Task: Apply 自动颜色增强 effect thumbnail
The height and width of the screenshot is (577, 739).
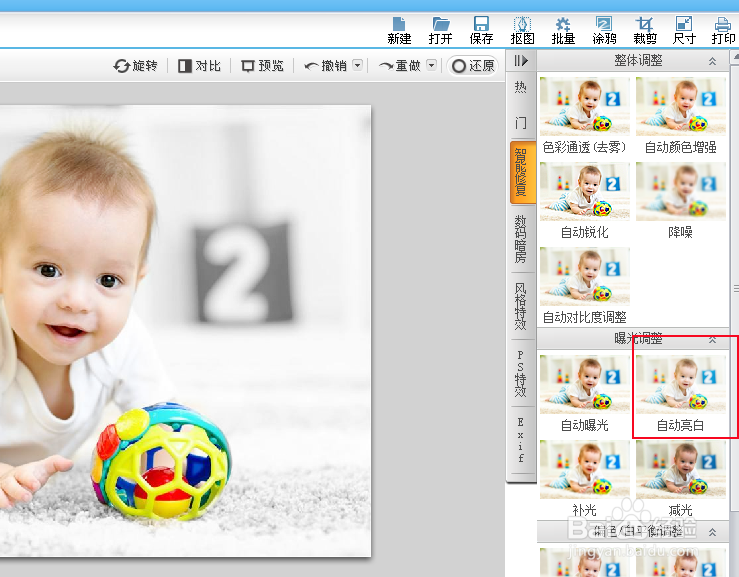Action: click(x=681, y=107)
